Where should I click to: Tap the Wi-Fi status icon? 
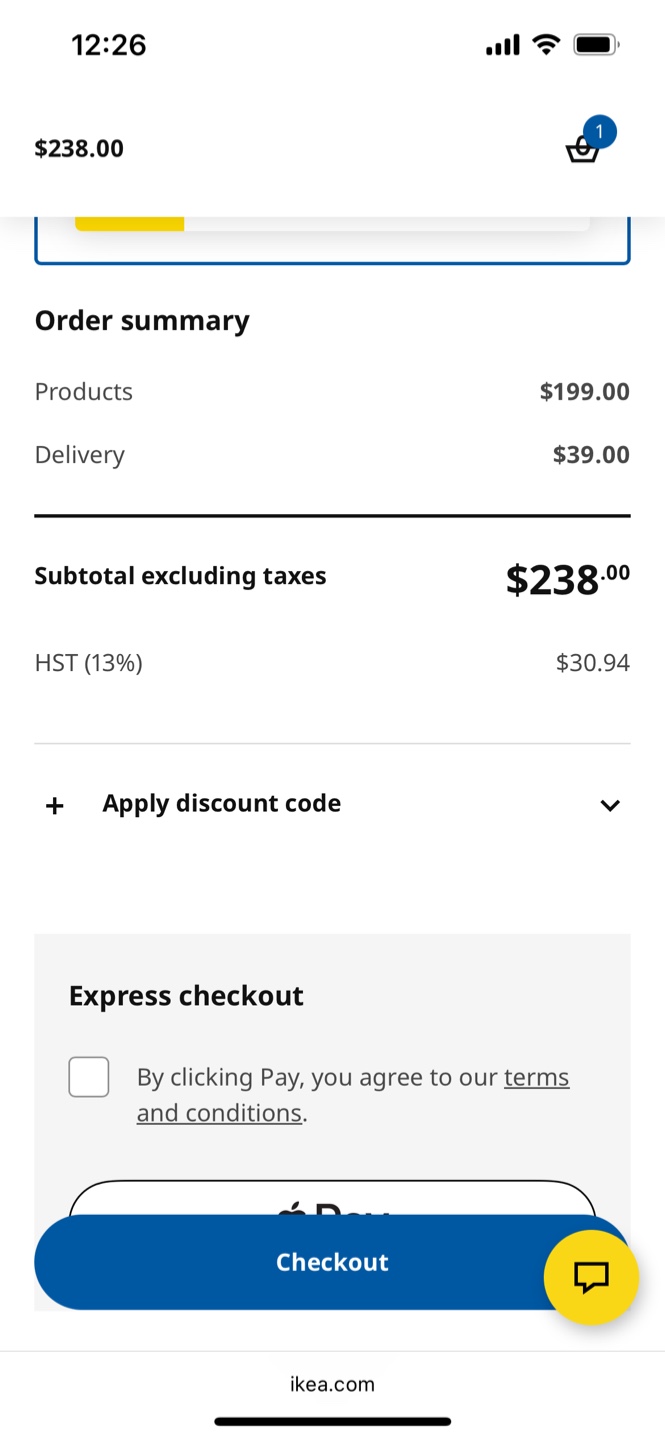pyautogui.click(x=546, y=44)
